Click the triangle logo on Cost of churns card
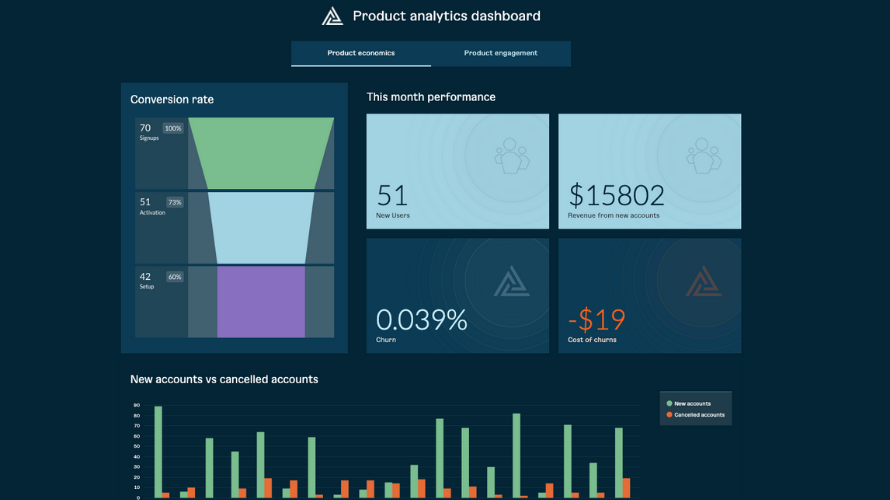Screen dimensions: 890x500 704,282
